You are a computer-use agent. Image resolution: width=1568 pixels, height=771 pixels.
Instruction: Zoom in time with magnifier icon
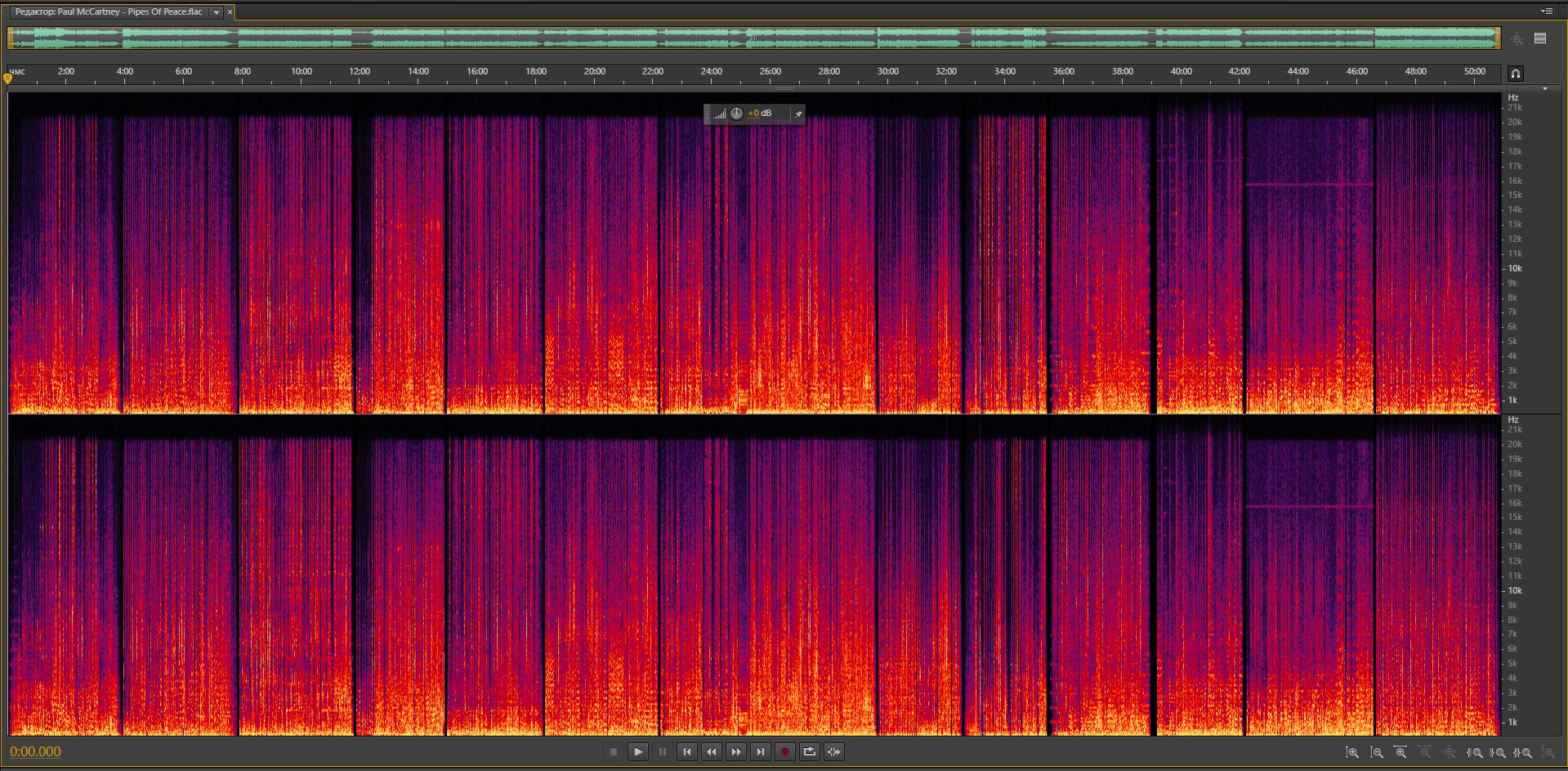tap(1400, 752)
